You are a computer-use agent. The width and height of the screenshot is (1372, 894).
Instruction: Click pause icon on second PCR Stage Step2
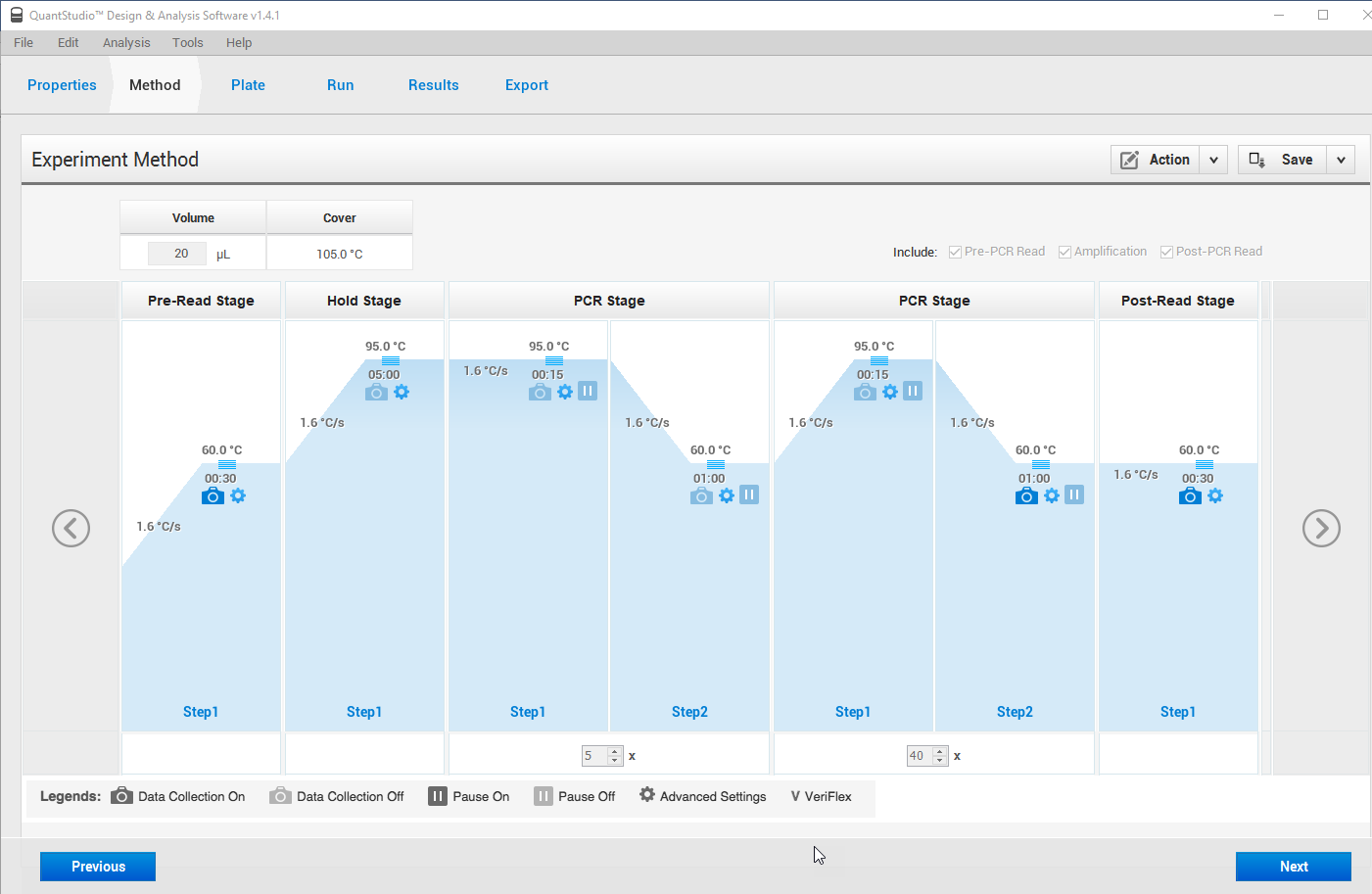tap(1074, 495)
